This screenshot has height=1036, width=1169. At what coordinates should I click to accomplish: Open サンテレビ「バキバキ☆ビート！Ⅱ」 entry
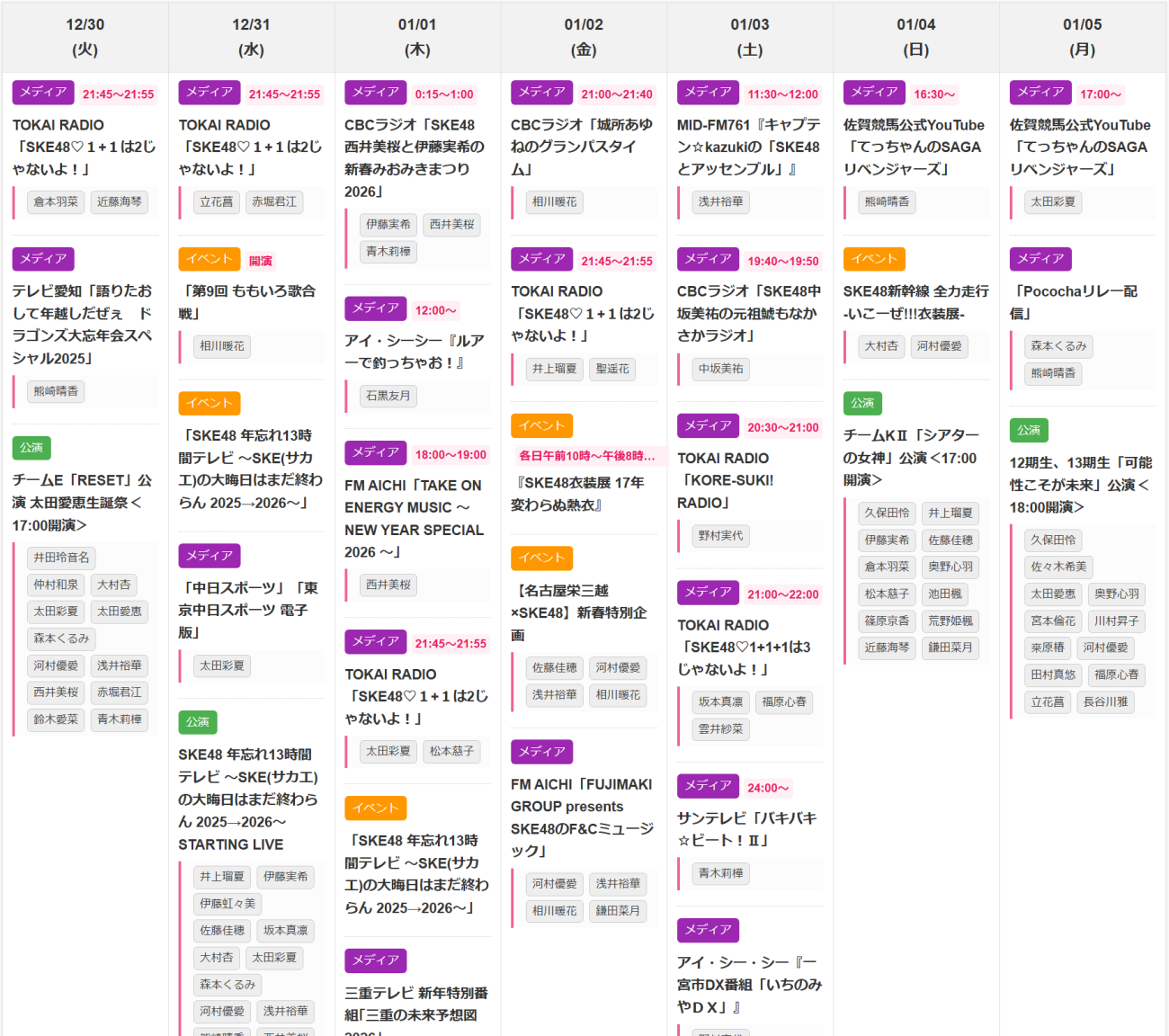click(x=746, y=828)
